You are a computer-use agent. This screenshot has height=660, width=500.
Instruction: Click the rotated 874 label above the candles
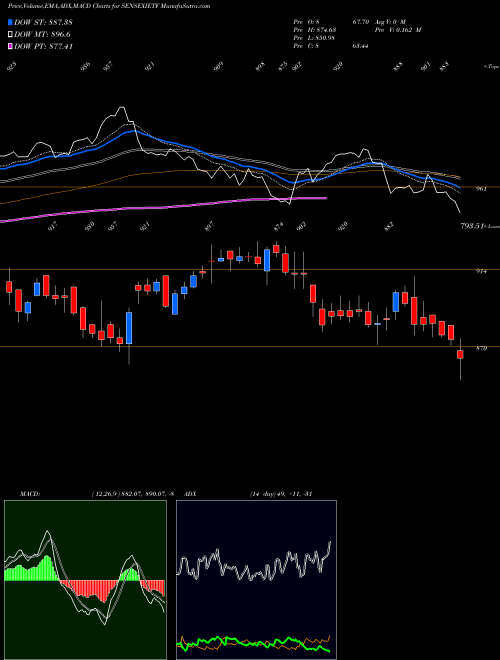click(279, 226)
